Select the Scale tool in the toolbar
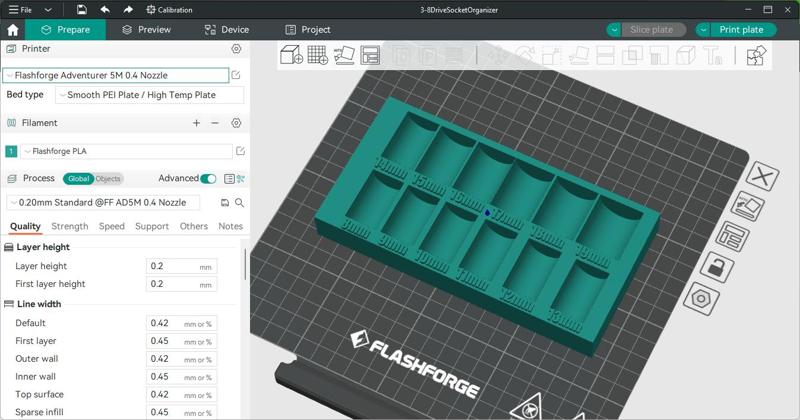 [551, 55]
